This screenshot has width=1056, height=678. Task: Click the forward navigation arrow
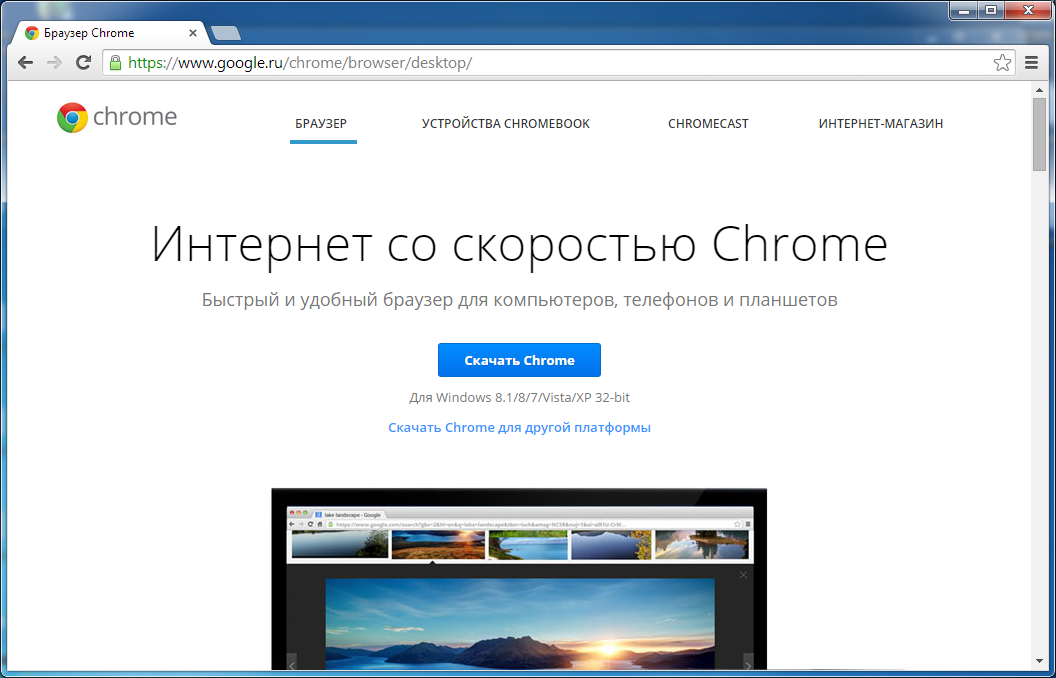[x=55, y=63]
